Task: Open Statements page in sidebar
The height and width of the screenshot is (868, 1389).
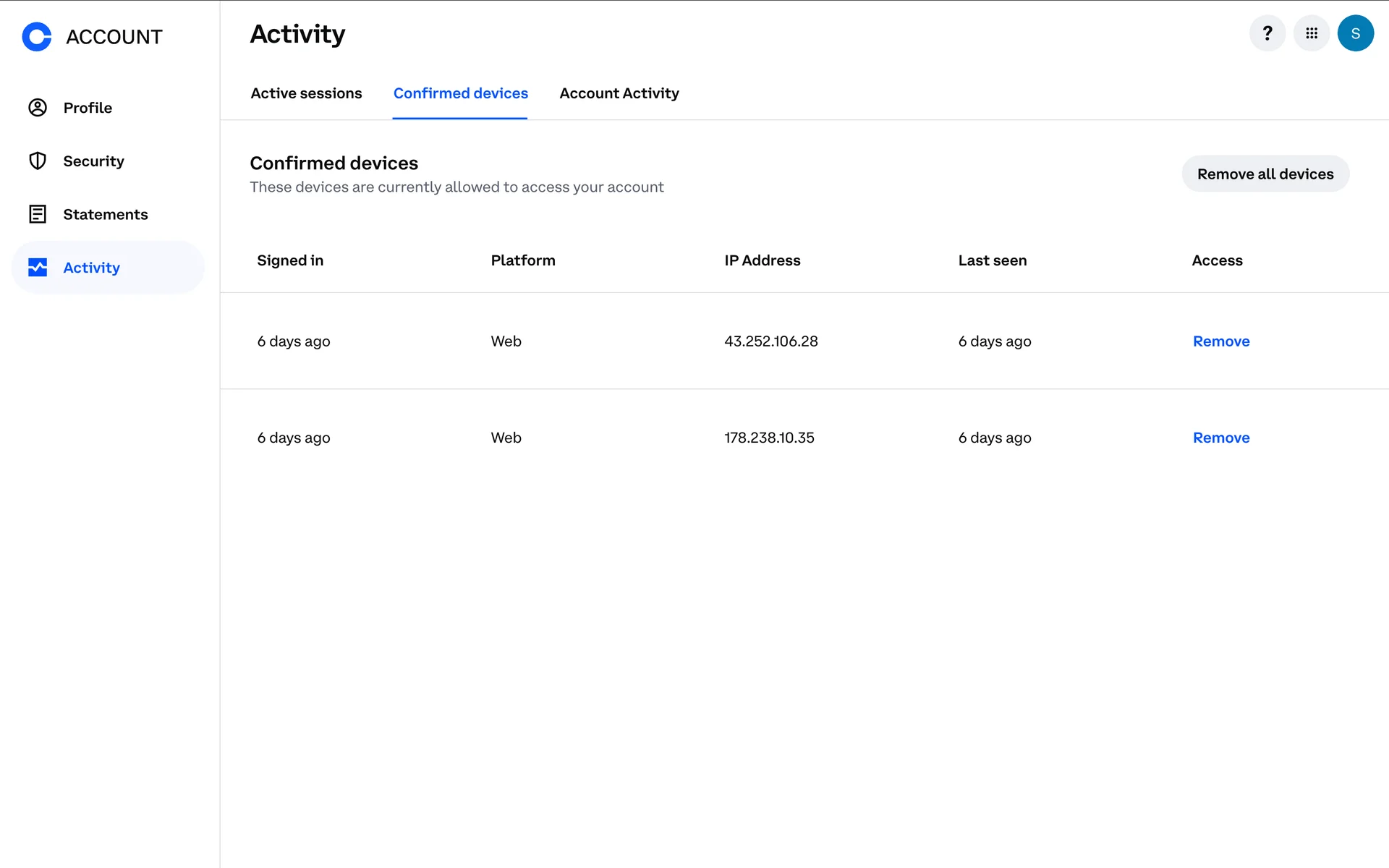Action: coord(105,214)
